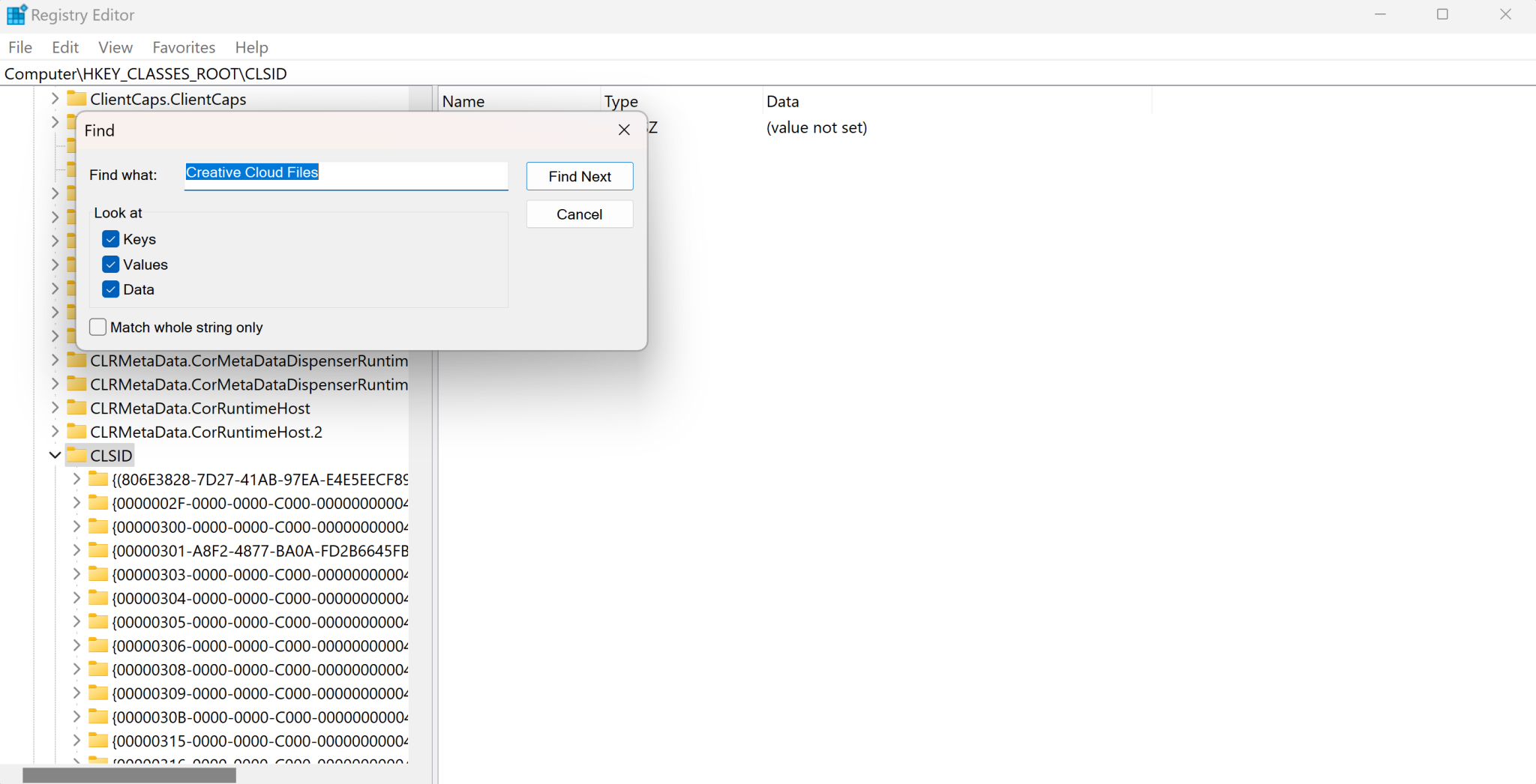Expand the CLRMetaData.CorRuntimeHost node
The image size is (1536, 784).
click(55, 408)
